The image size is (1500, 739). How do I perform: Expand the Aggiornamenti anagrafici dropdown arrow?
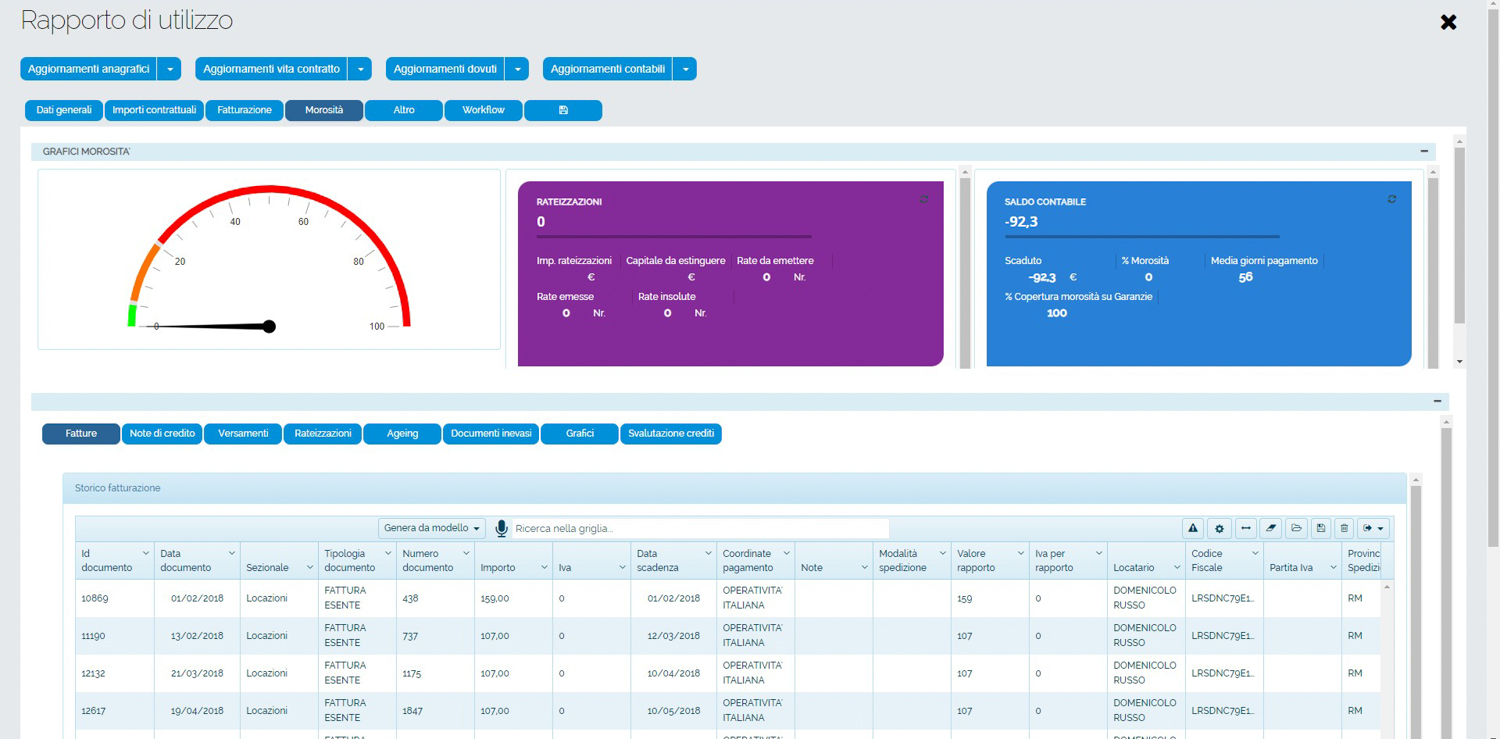tap(170, 69)
